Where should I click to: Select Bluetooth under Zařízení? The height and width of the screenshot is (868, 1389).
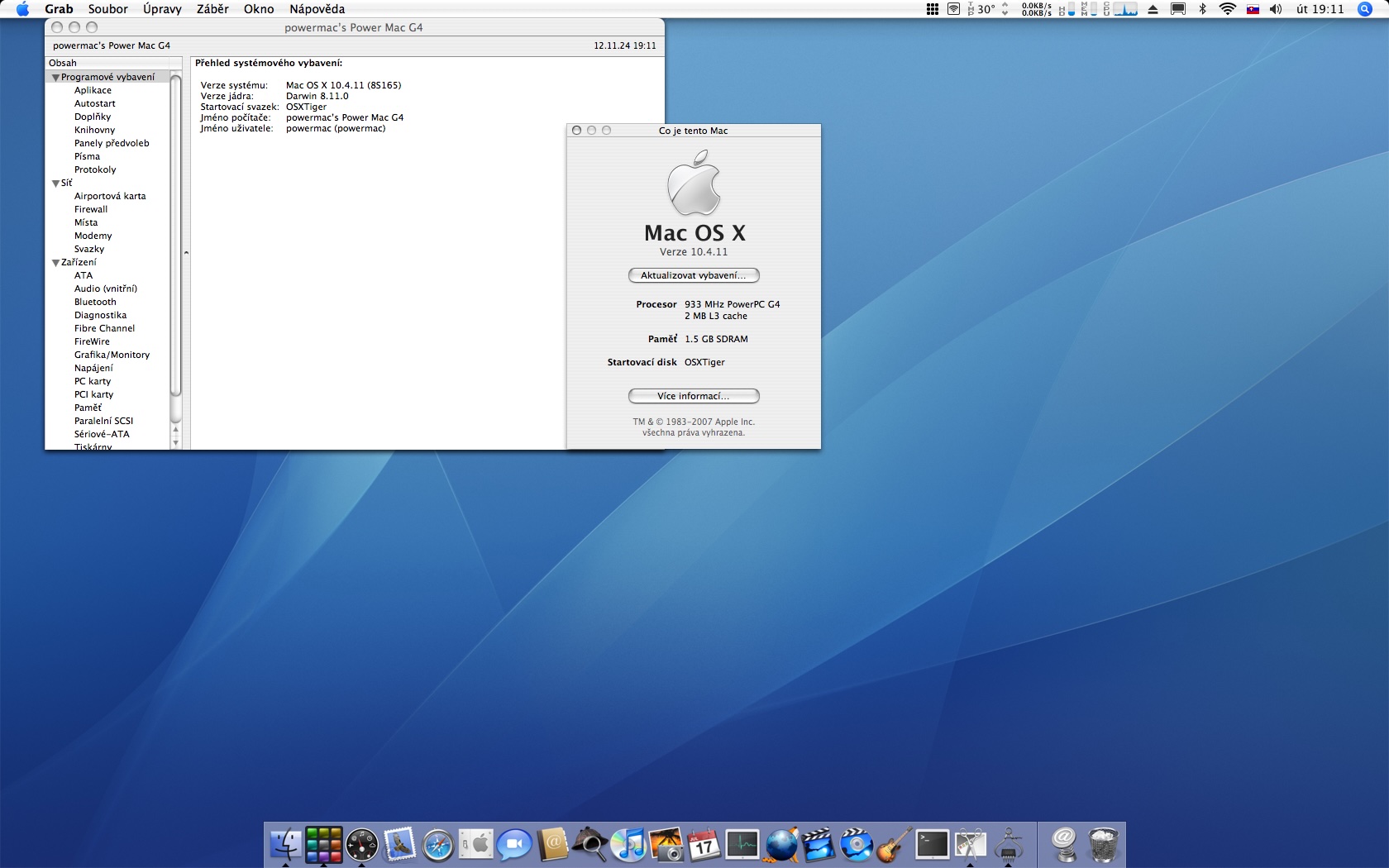pos(95,302)
